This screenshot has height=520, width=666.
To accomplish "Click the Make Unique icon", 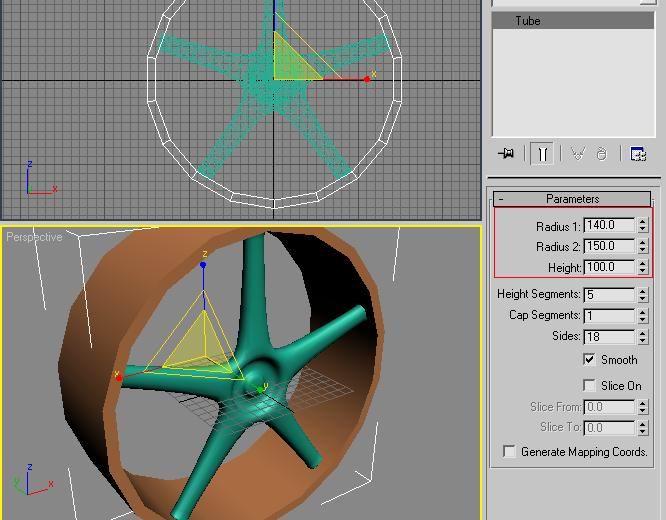I will click(577, 153).
